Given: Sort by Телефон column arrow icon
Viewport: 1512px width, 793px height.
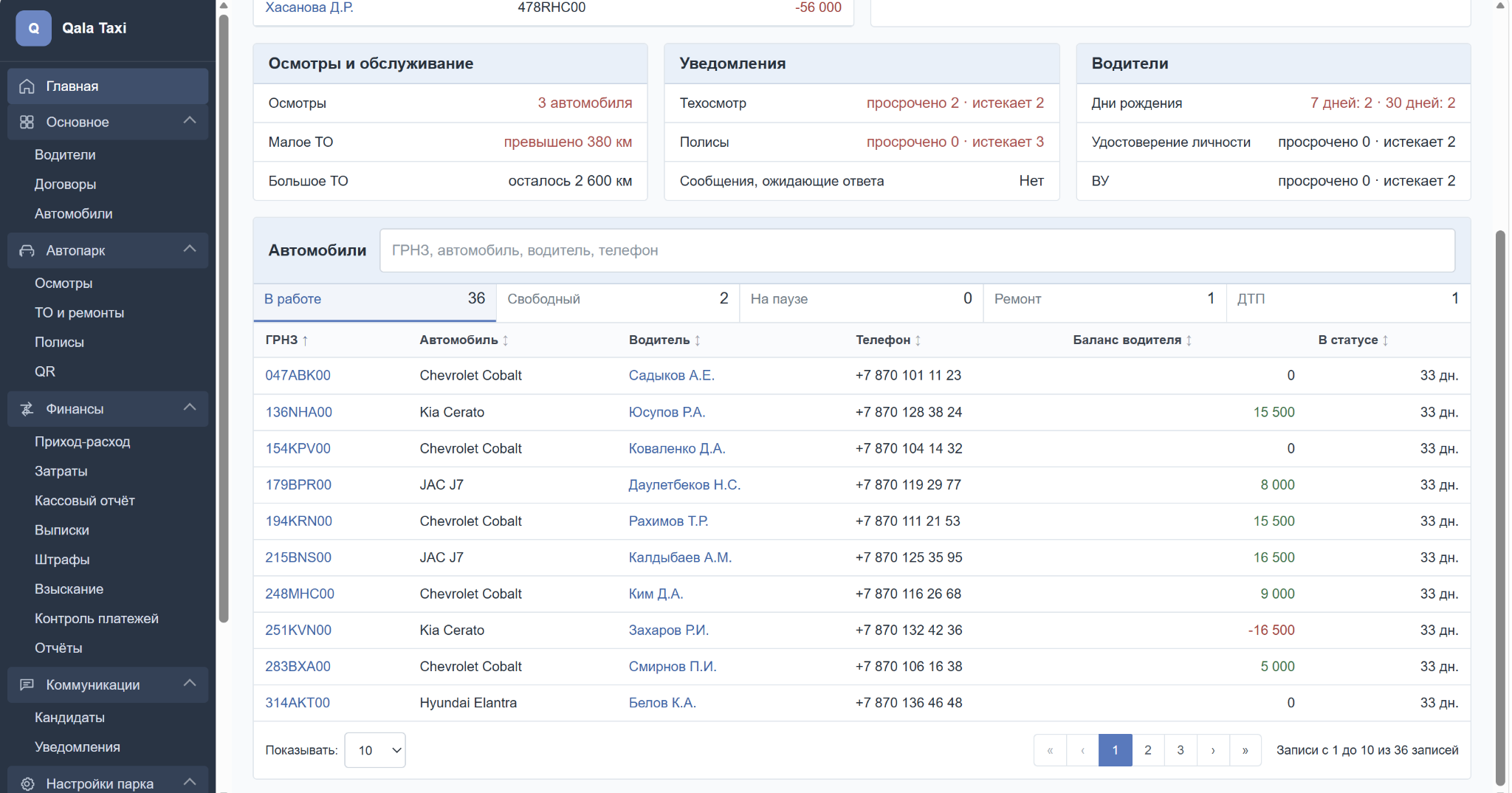Looking at the screenshot, I should coord(918,340).
